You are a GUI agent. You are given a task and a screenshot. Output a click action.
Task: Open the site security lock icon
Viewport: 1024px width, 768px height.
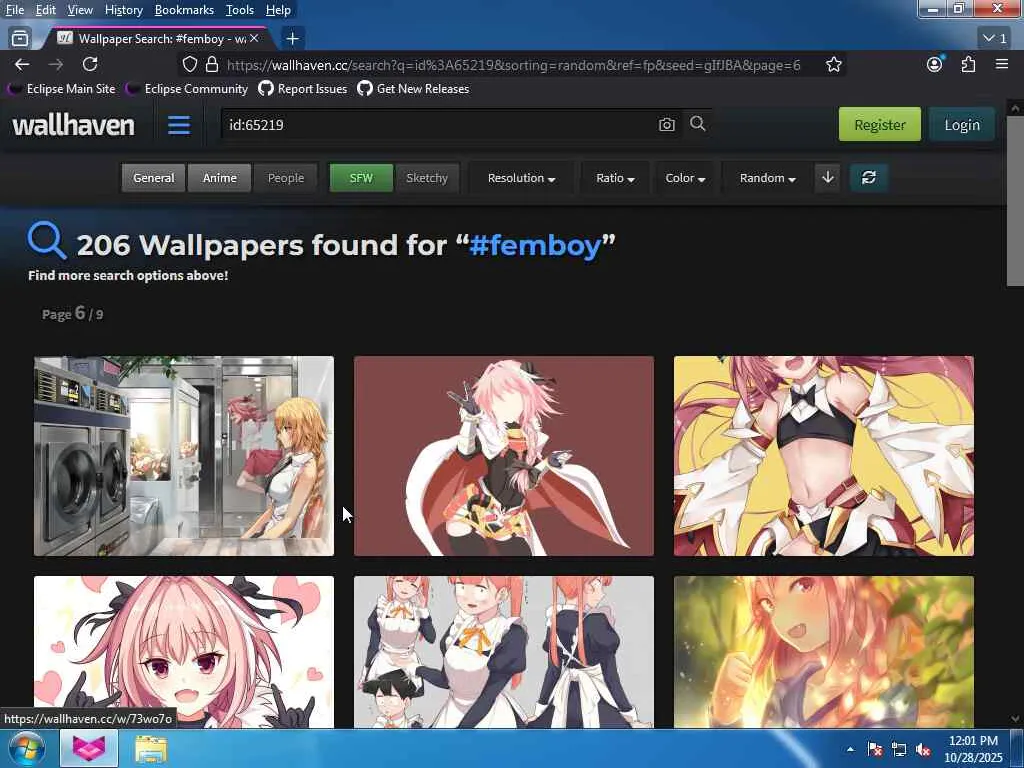point(212,64)
